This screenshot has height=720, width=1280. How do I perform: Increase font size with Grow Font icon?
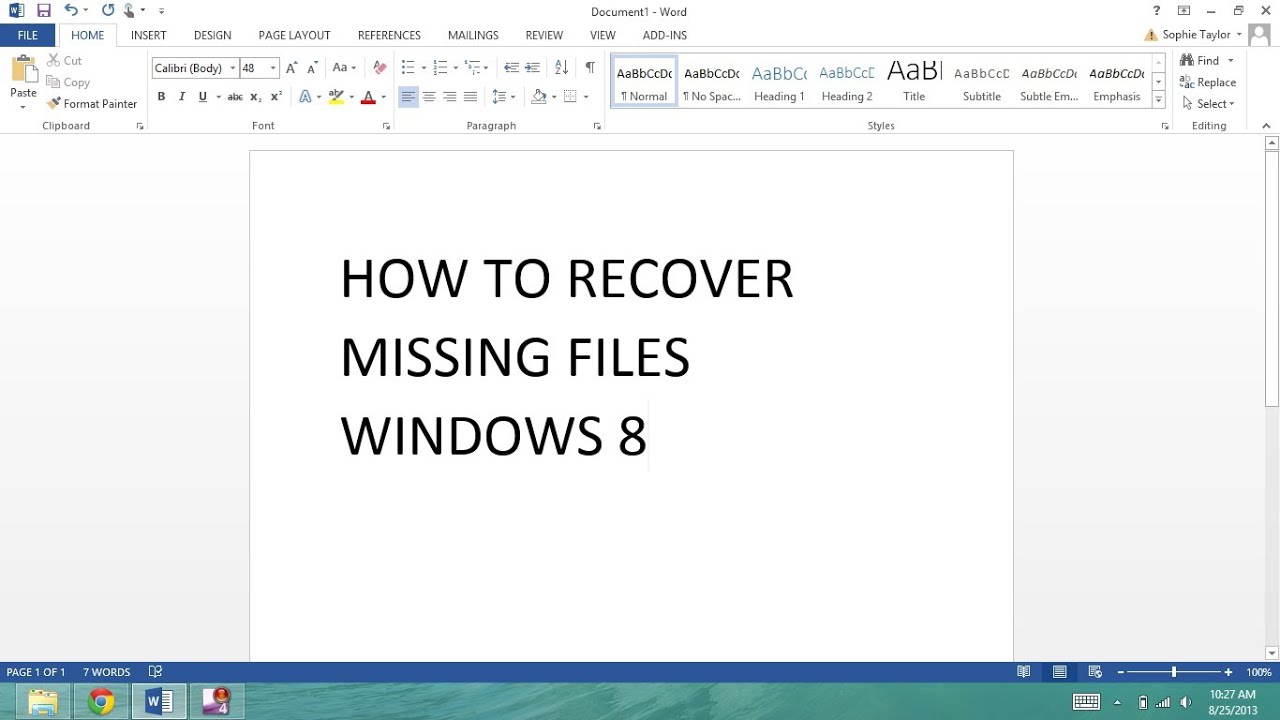(x=291, y=68)
